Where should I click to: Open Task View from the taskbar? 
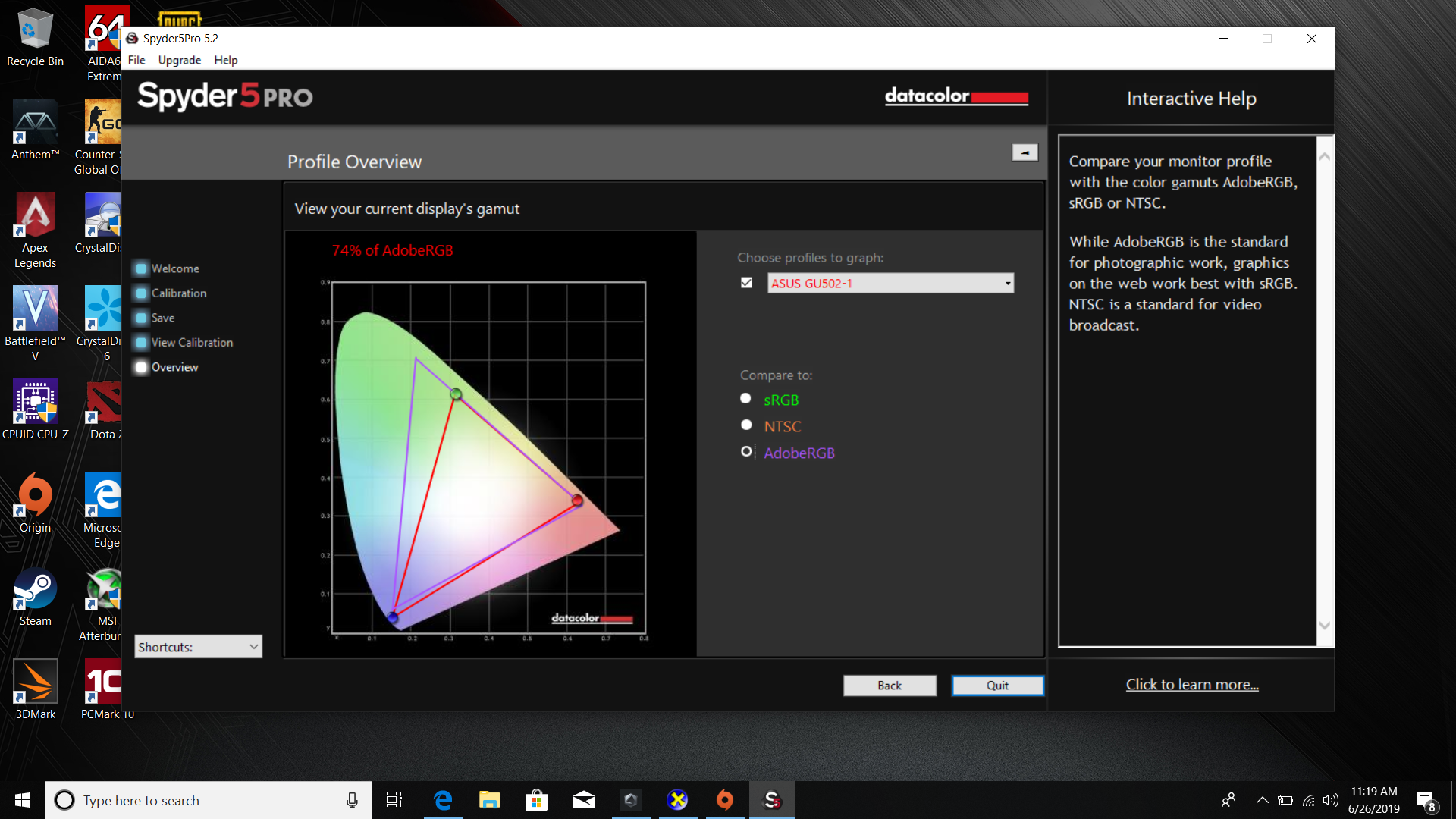[x=394, y=800]
